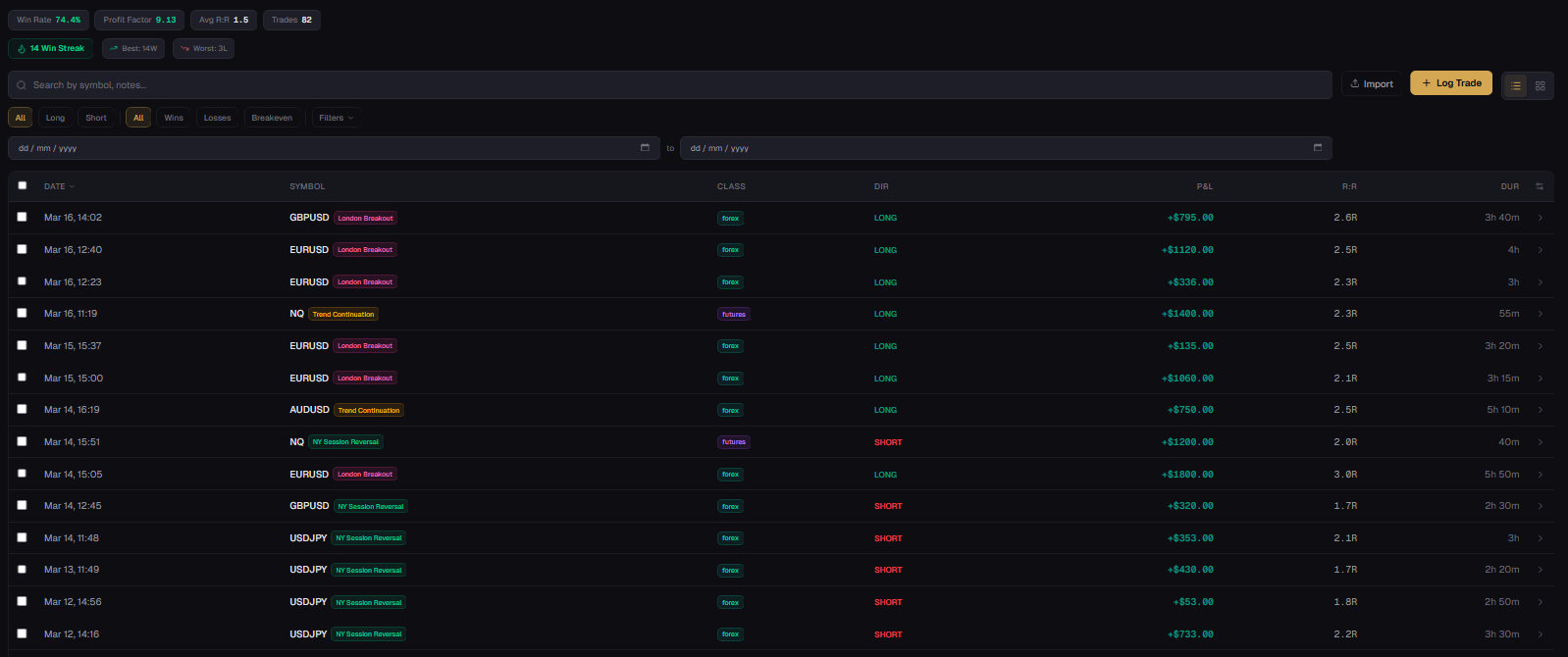Show only Losses trades

tap(217, 118)
